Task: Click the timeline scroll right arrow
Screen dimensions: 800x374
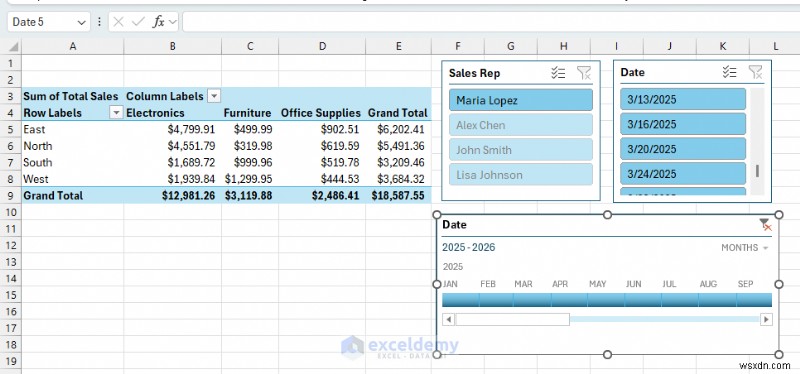Action: pyautogui.click(x=766, y=320)
